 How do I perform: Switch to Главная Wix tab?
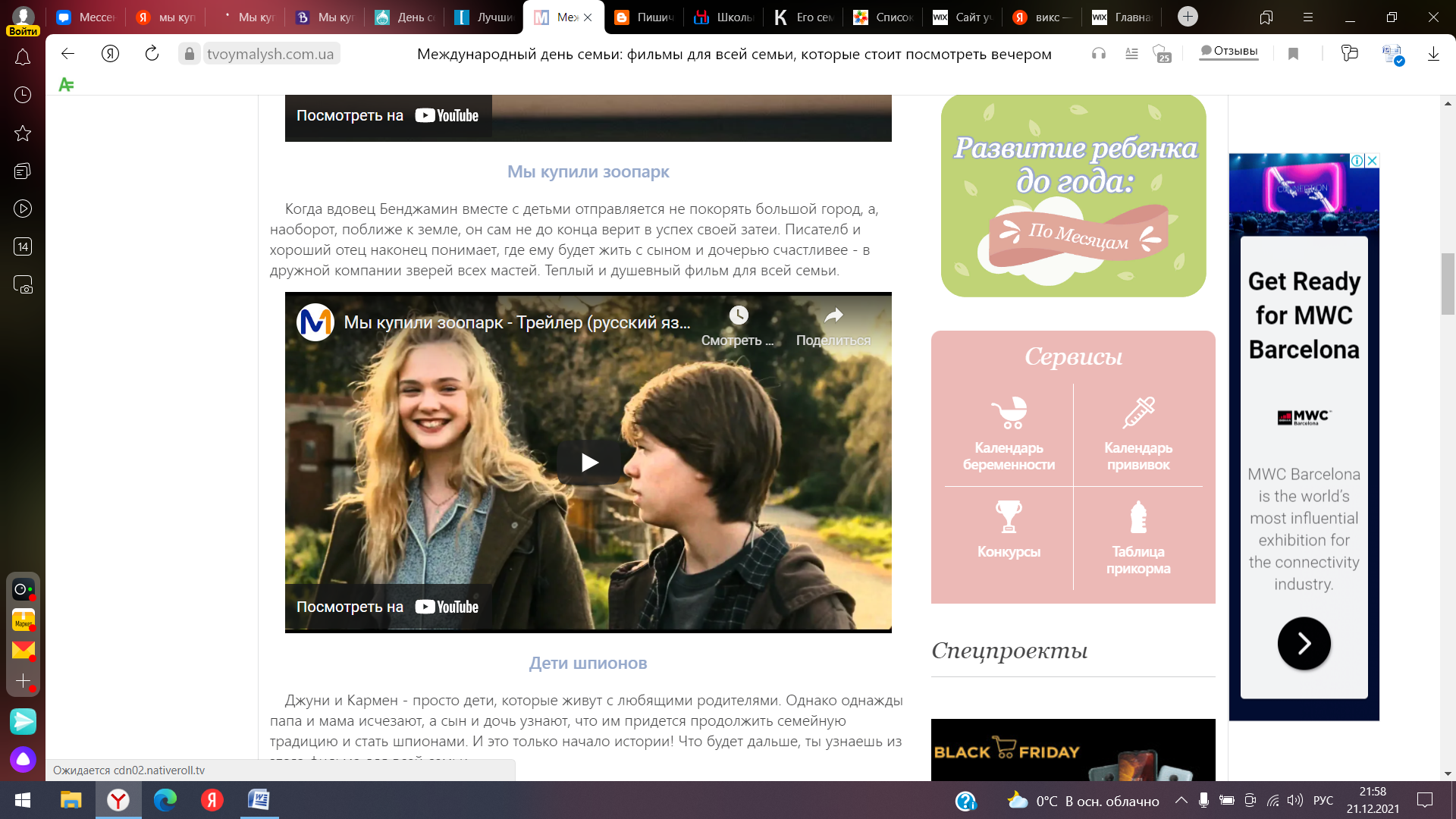pyautogui.click(x=1122, y=17)
